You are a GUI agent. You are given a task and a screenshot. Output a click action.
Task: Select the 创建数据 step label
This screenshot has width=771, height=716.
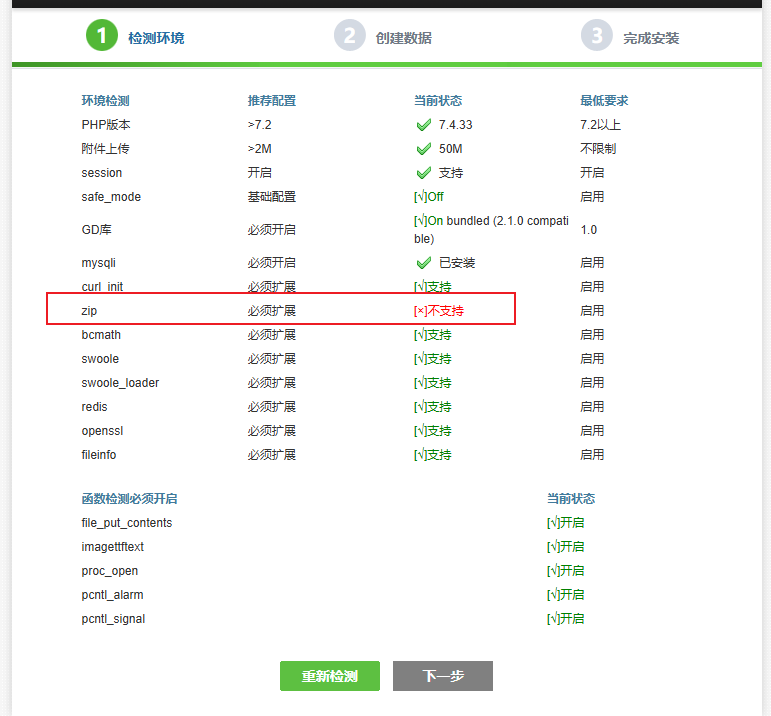(x=404, y=38)
